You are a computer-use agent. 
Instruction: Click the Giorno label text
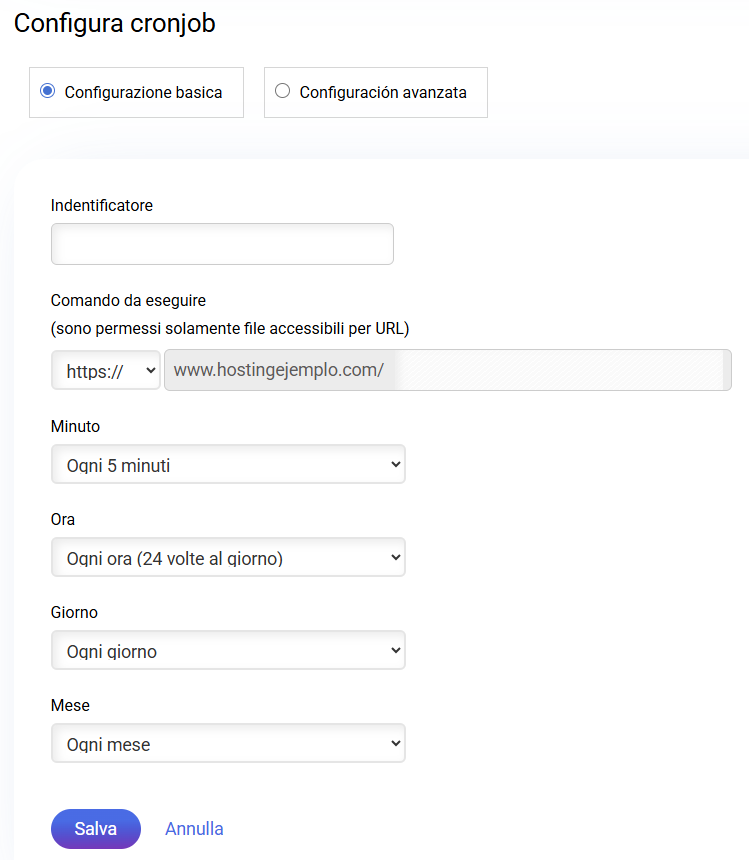pyautogui.click(x=74, y=612)
